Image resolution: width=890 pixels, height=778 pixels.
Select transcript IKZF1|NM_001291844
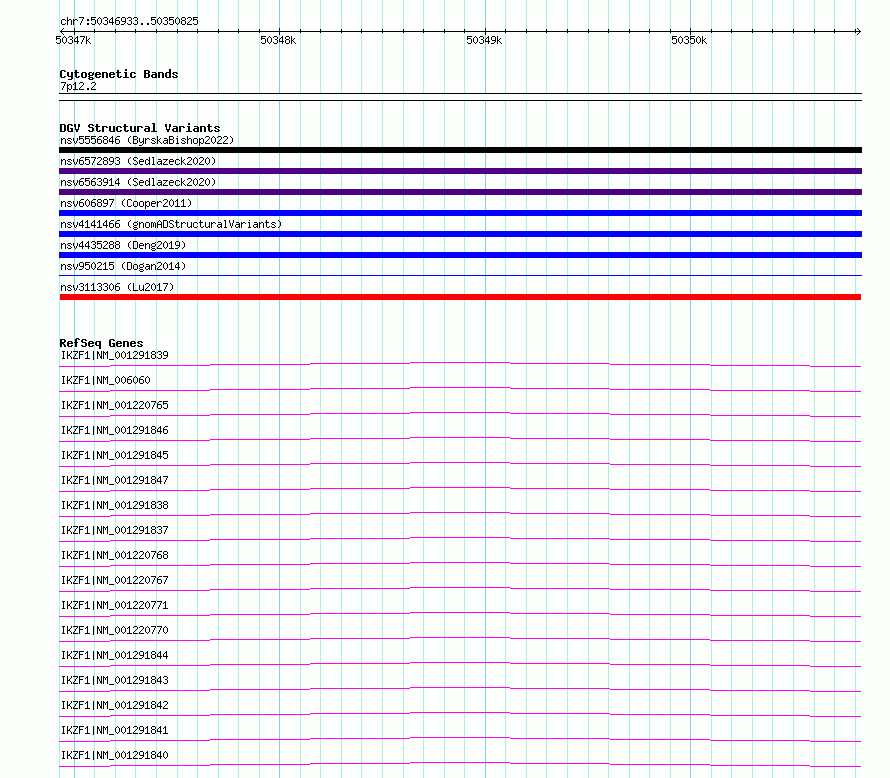[x=115, y=655]
